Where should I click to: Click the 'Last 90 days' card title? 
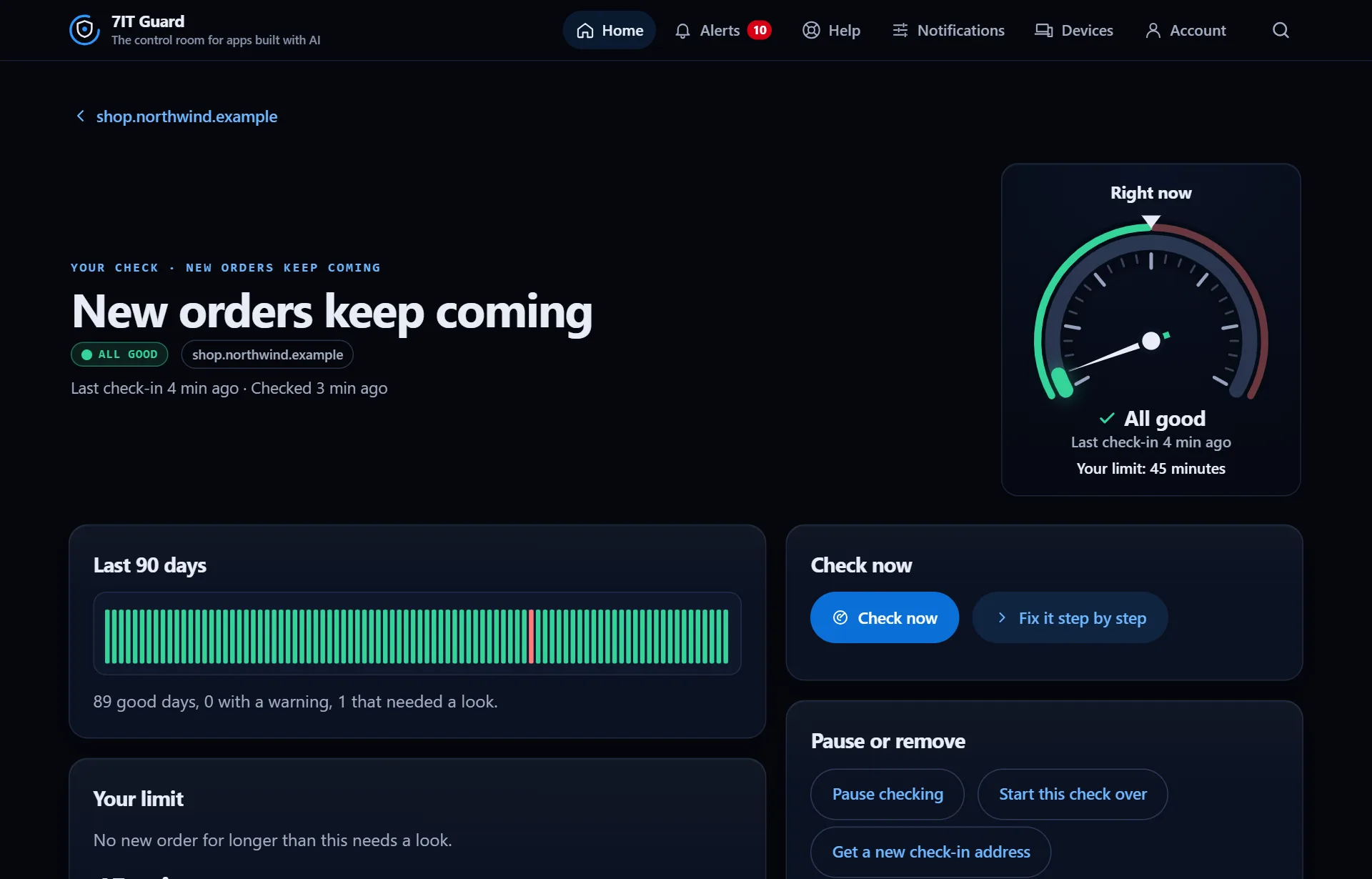pyautogui.click(x=150, y=565)
